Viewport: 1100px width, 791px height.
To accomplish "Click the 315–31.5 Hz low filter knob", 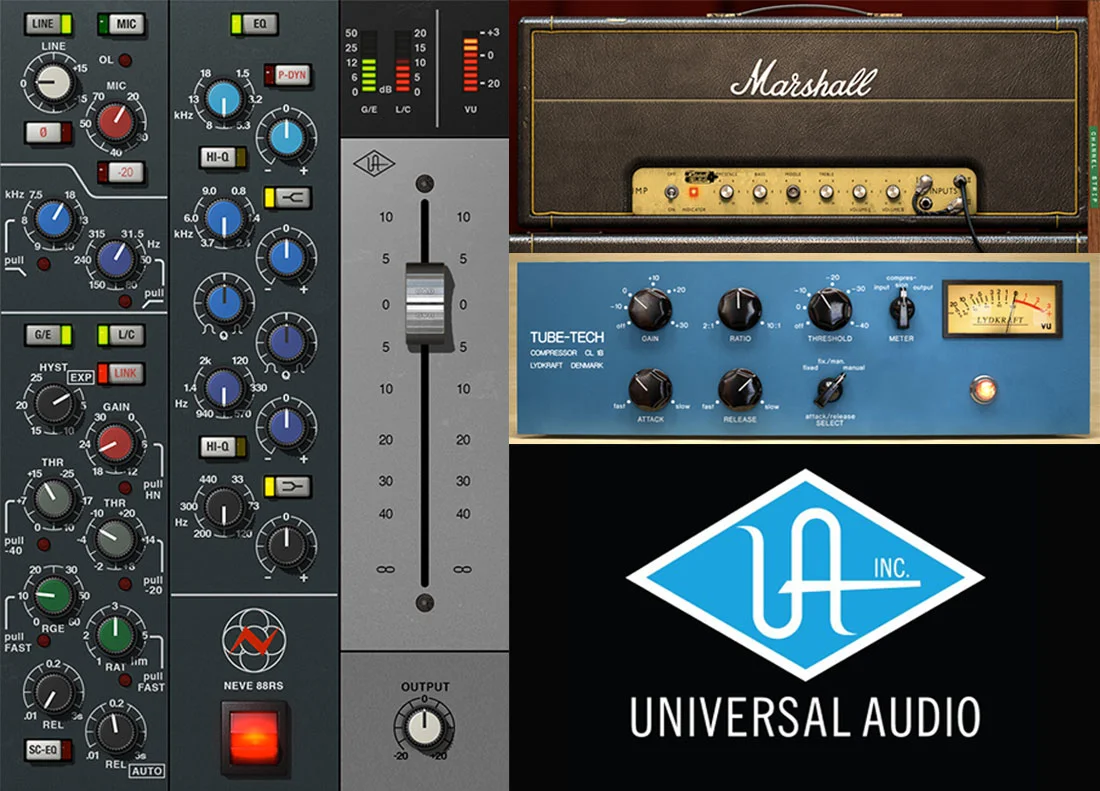I will click(x=116, y=258).
